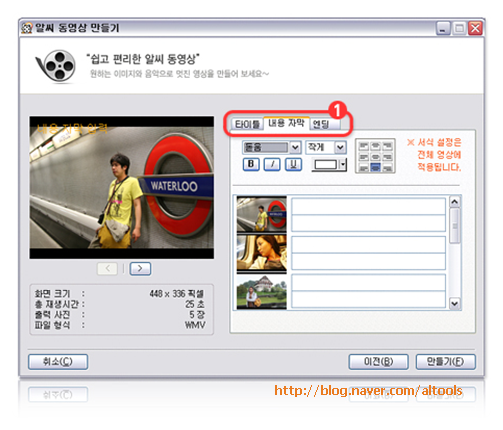Click second subtitle line for countryside photo
The image size is (503, 430).
click(368, 299)
